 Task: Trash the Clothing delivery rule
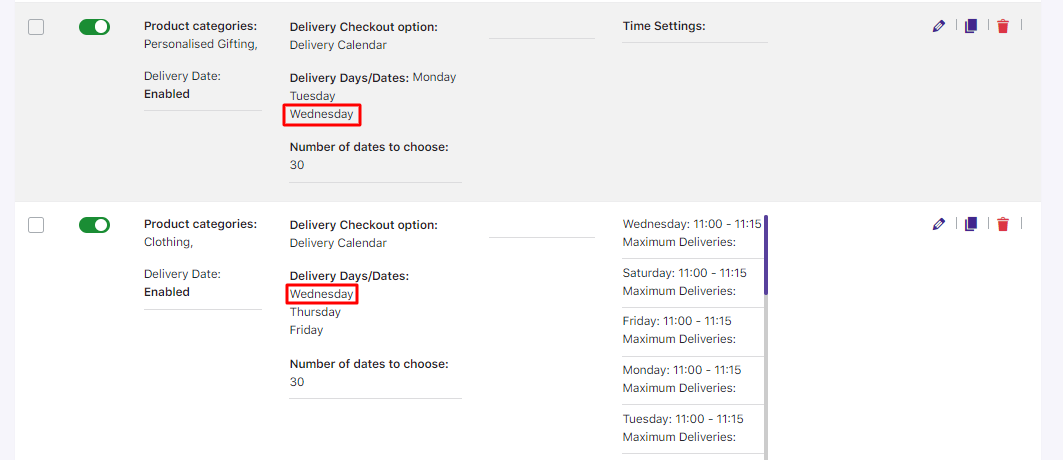[1003, 225]
